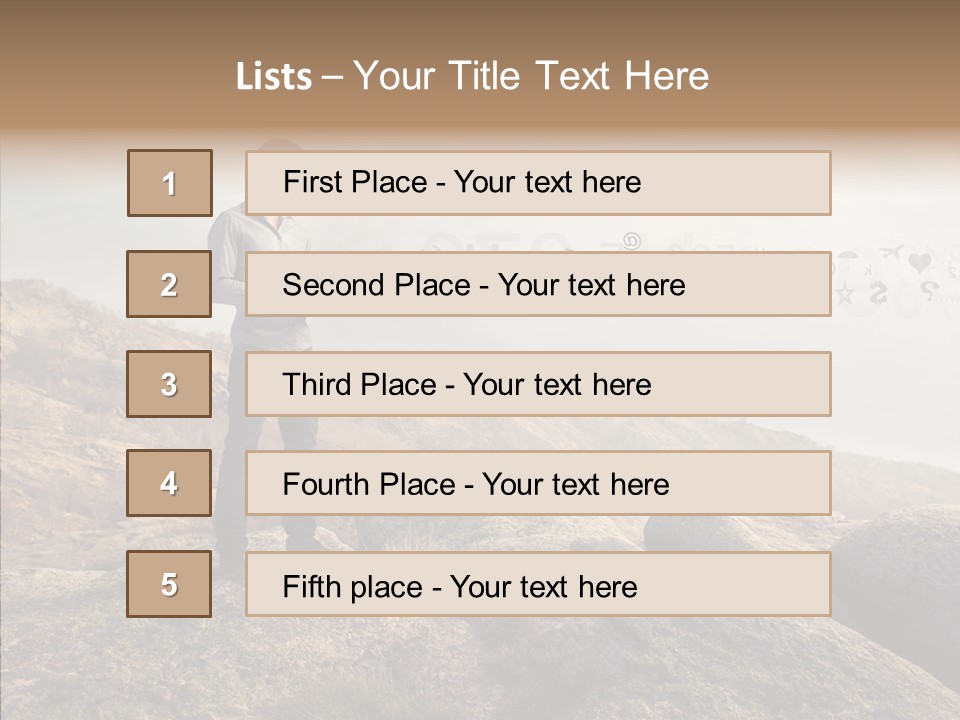Click the bold word Lists in title
The image size is (960, 720).
[x=274, y=76]
